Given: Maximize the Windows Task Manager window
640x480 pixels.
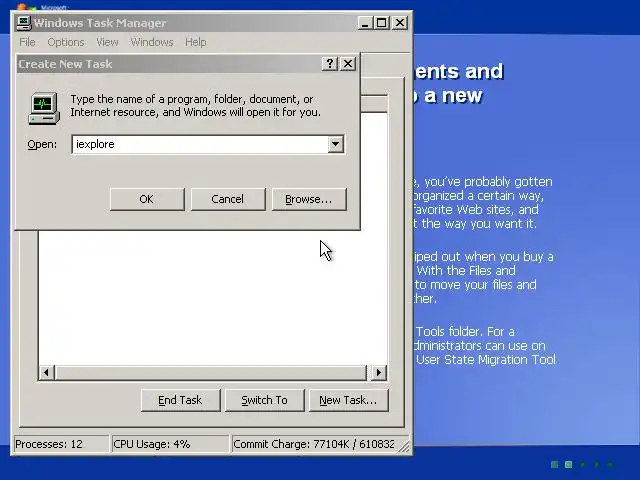Looking at the screenshot, I should point(382,23).
